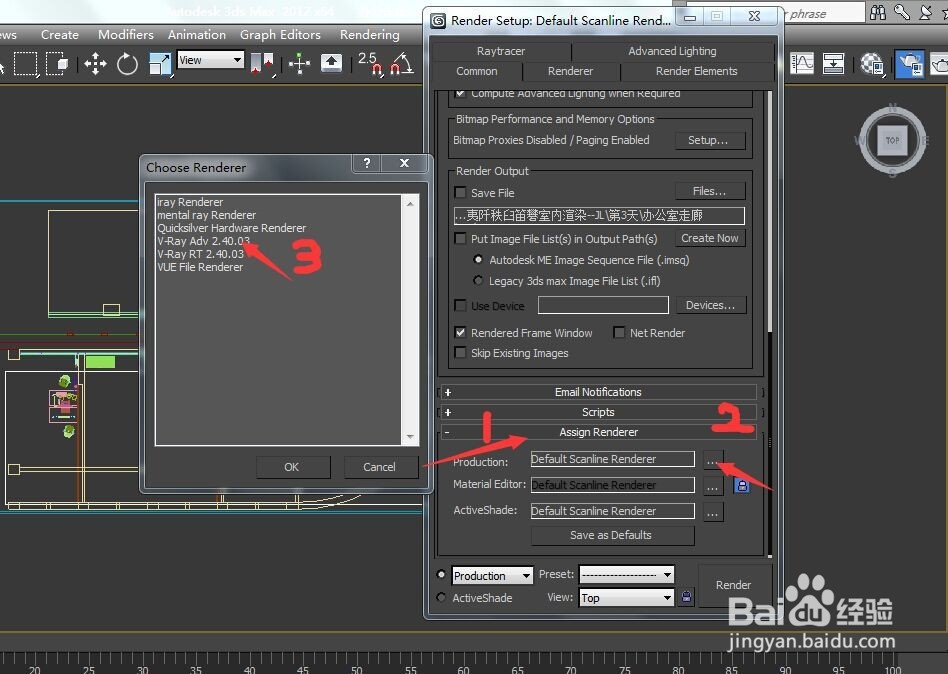948x674 pixels.
Task: Click the Material Editor renderer browse (...) button
Action: [713, 486]
